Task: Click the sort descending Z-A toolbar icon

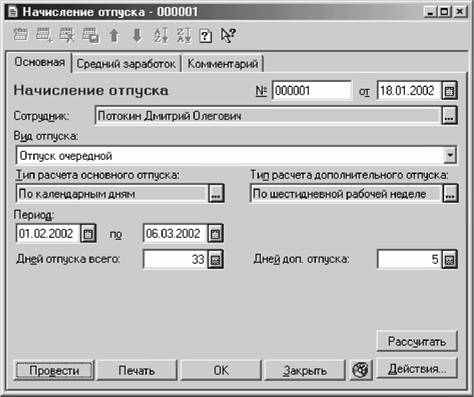Action: click(x=184, y=35)
